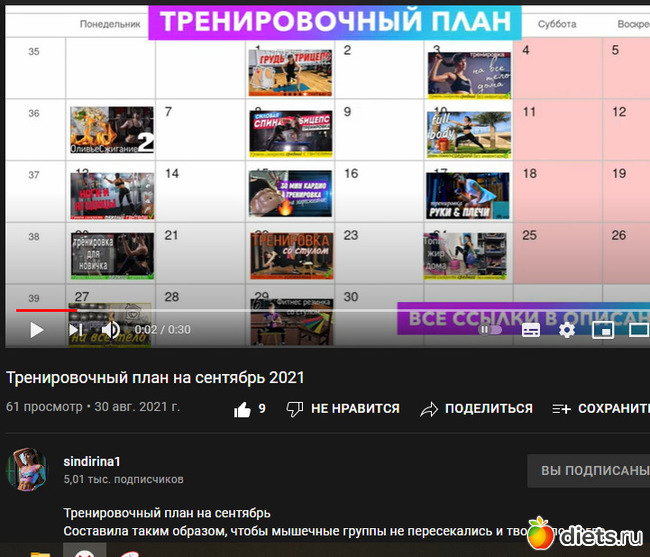Skip to the next video
This screenshot has width=650, height=557.
[x=76, y=329]
